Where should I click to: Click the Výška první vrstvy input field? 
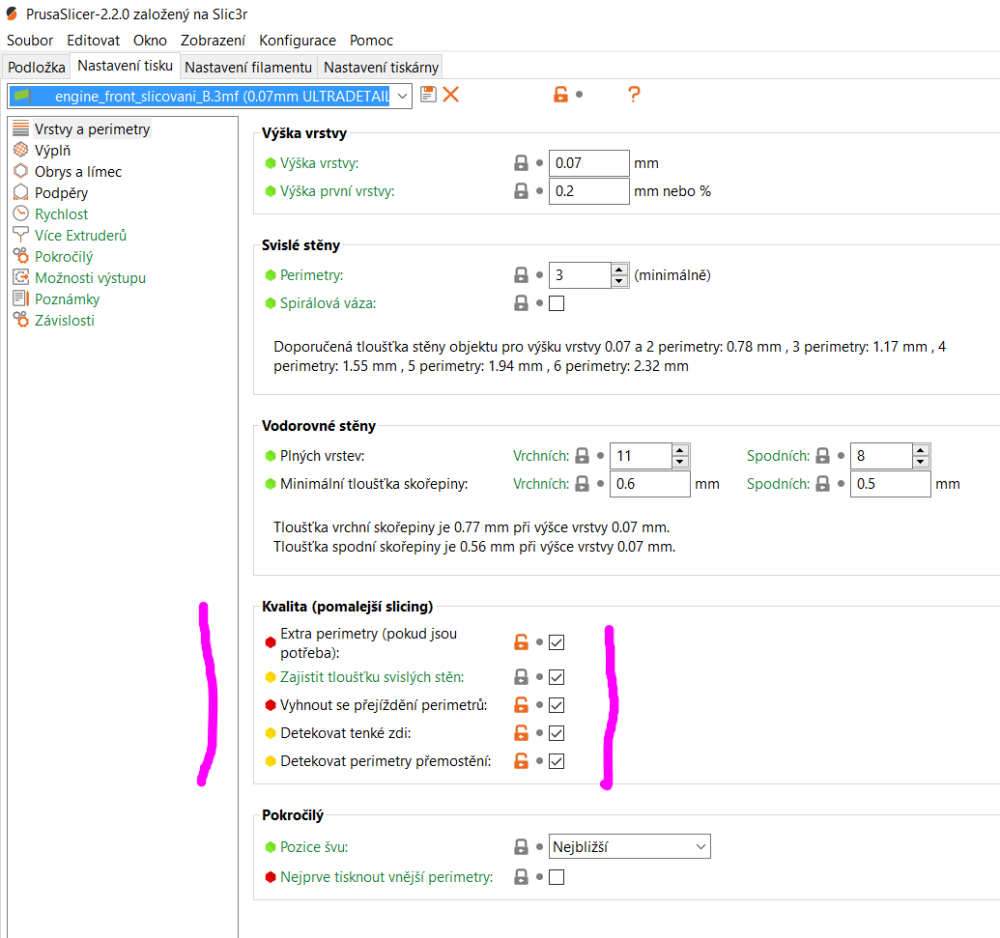(588, 191)
